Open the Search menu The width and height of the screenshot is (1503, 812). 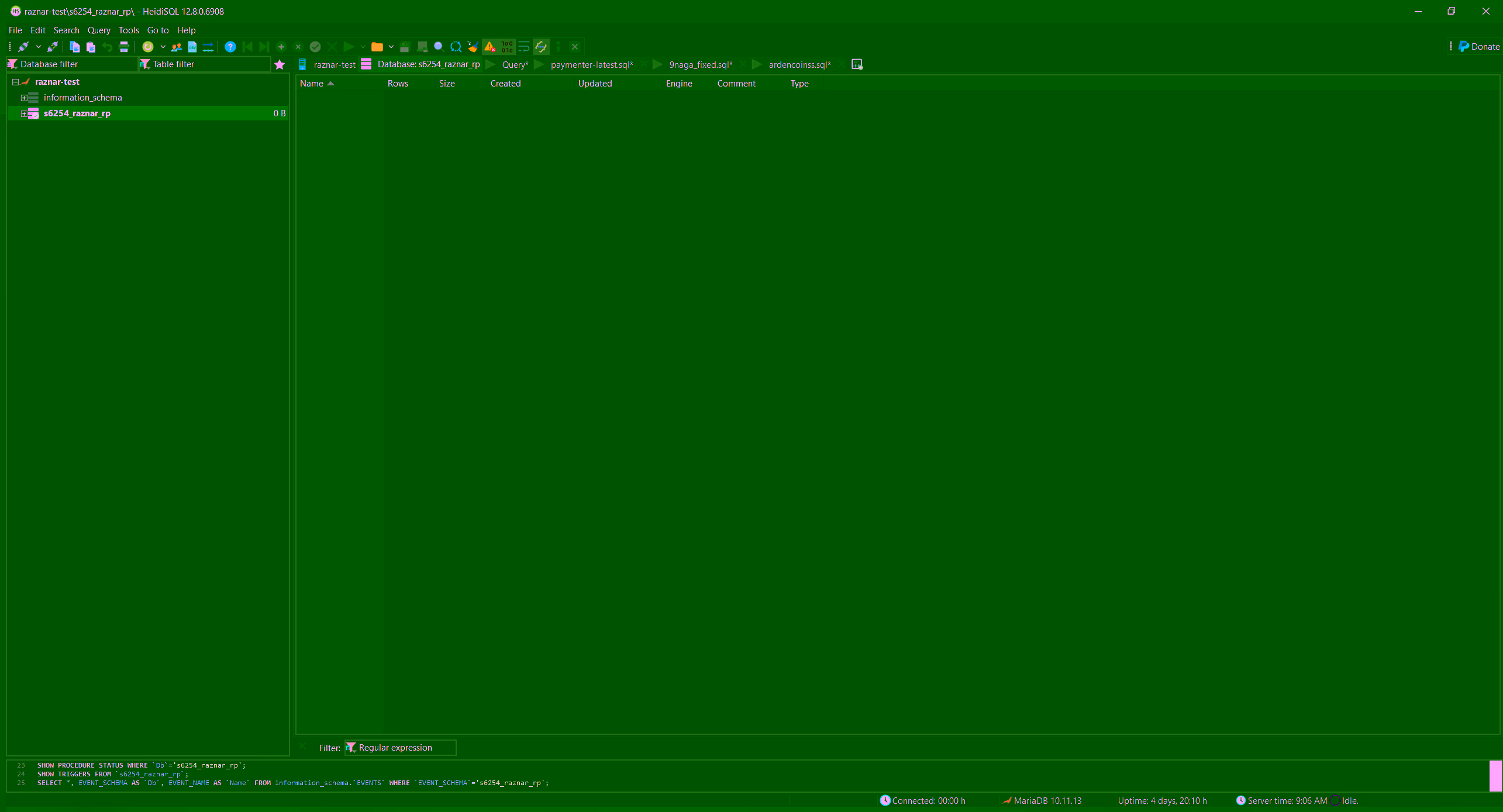point(67,30)
